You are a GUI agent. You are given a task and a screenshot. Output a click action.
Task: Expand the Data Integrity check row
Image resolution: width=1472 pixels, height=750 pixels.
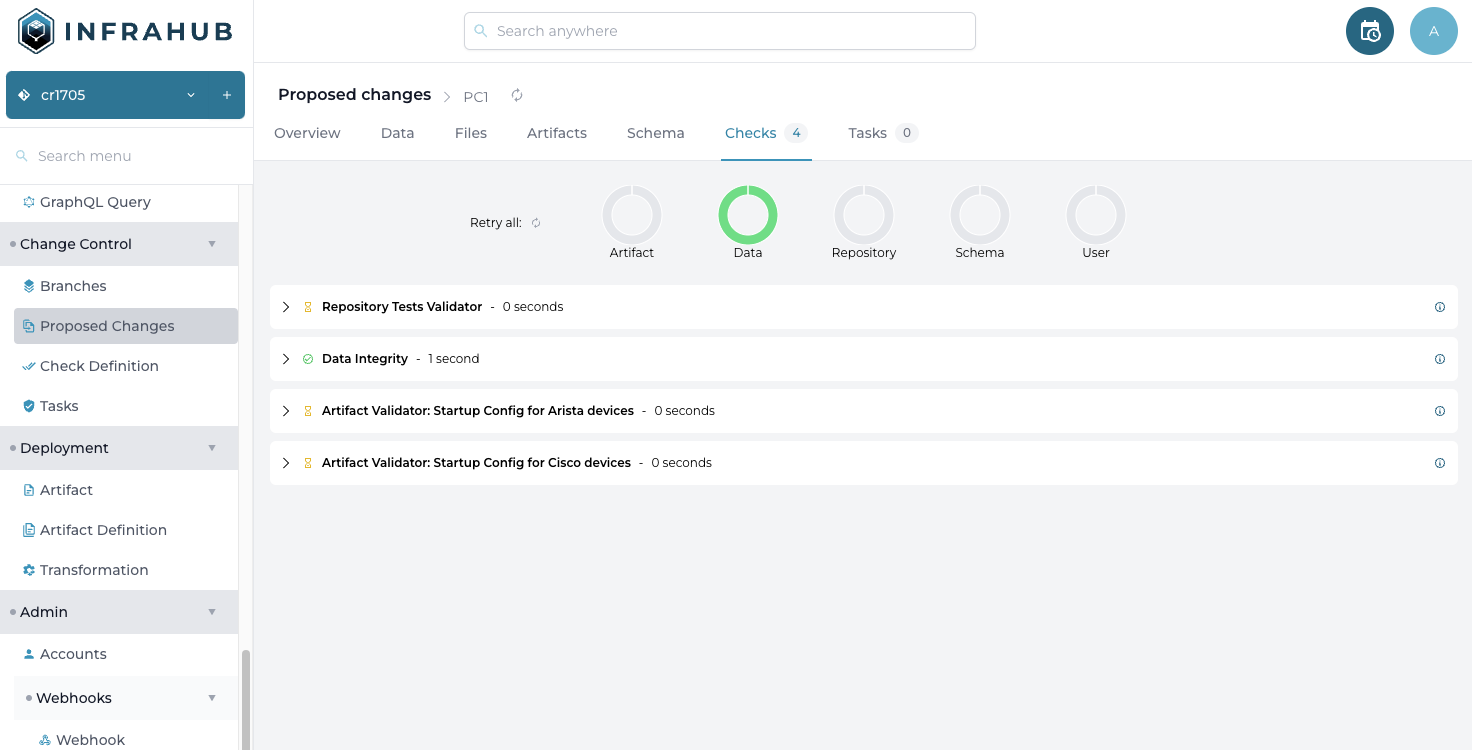pos(286,359)
